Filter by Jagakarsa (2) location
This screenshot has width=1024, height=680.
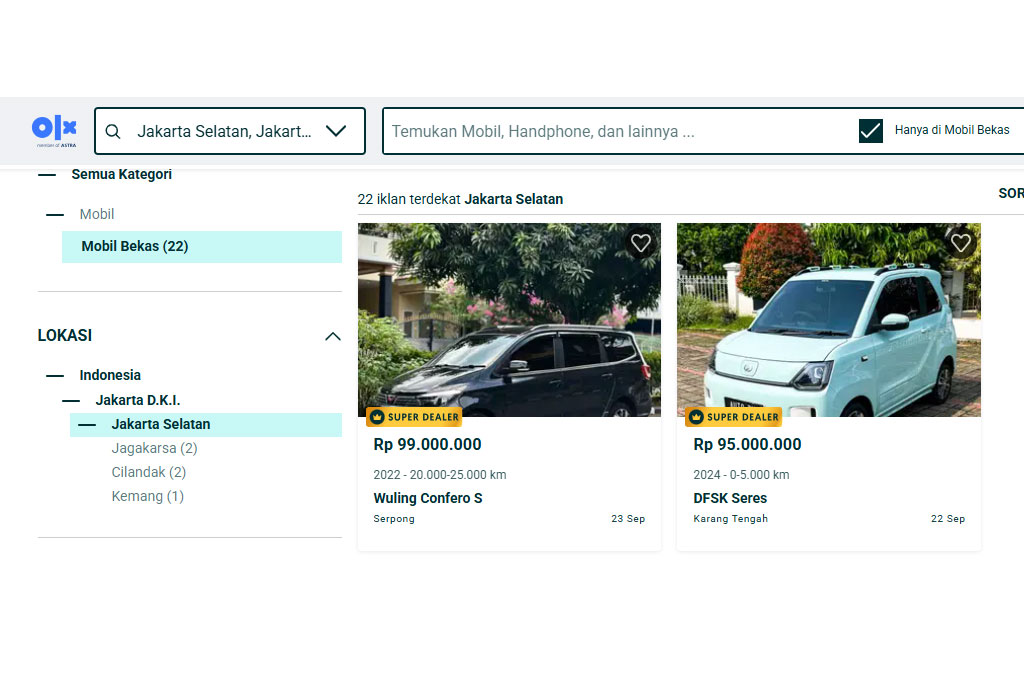click(x=154, y=448)
